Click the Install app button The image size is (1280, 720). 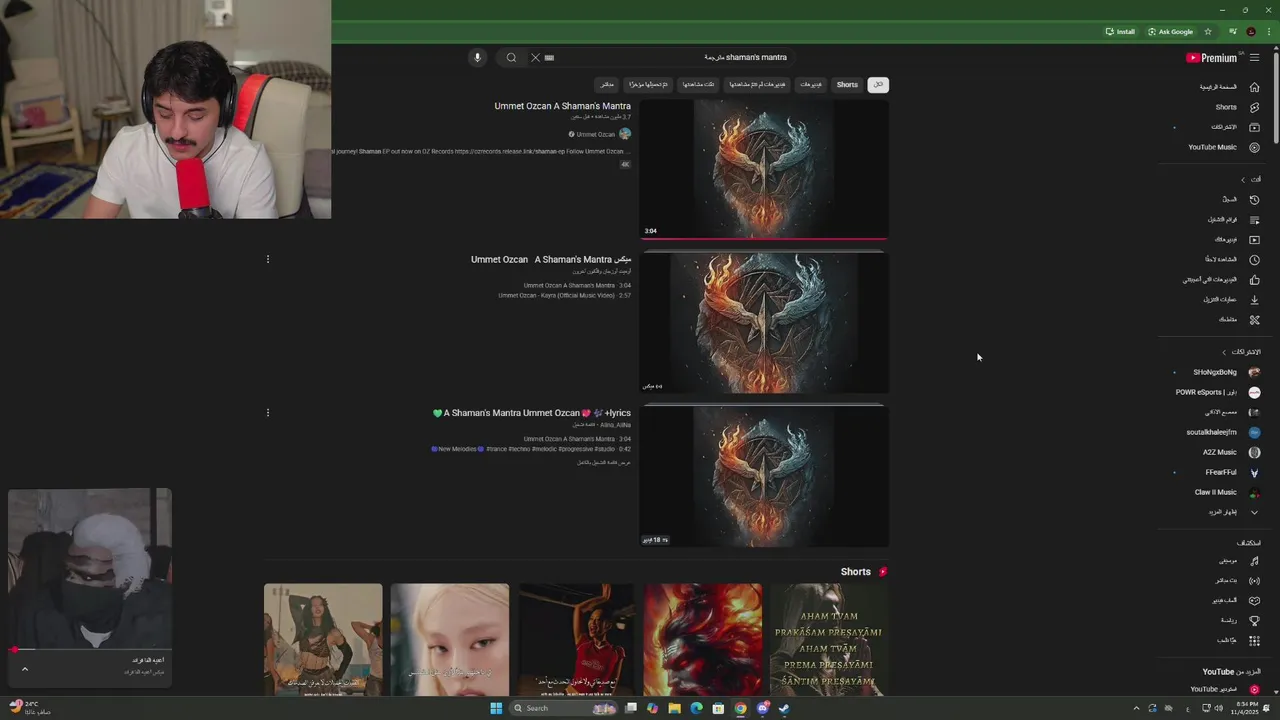1120,31
